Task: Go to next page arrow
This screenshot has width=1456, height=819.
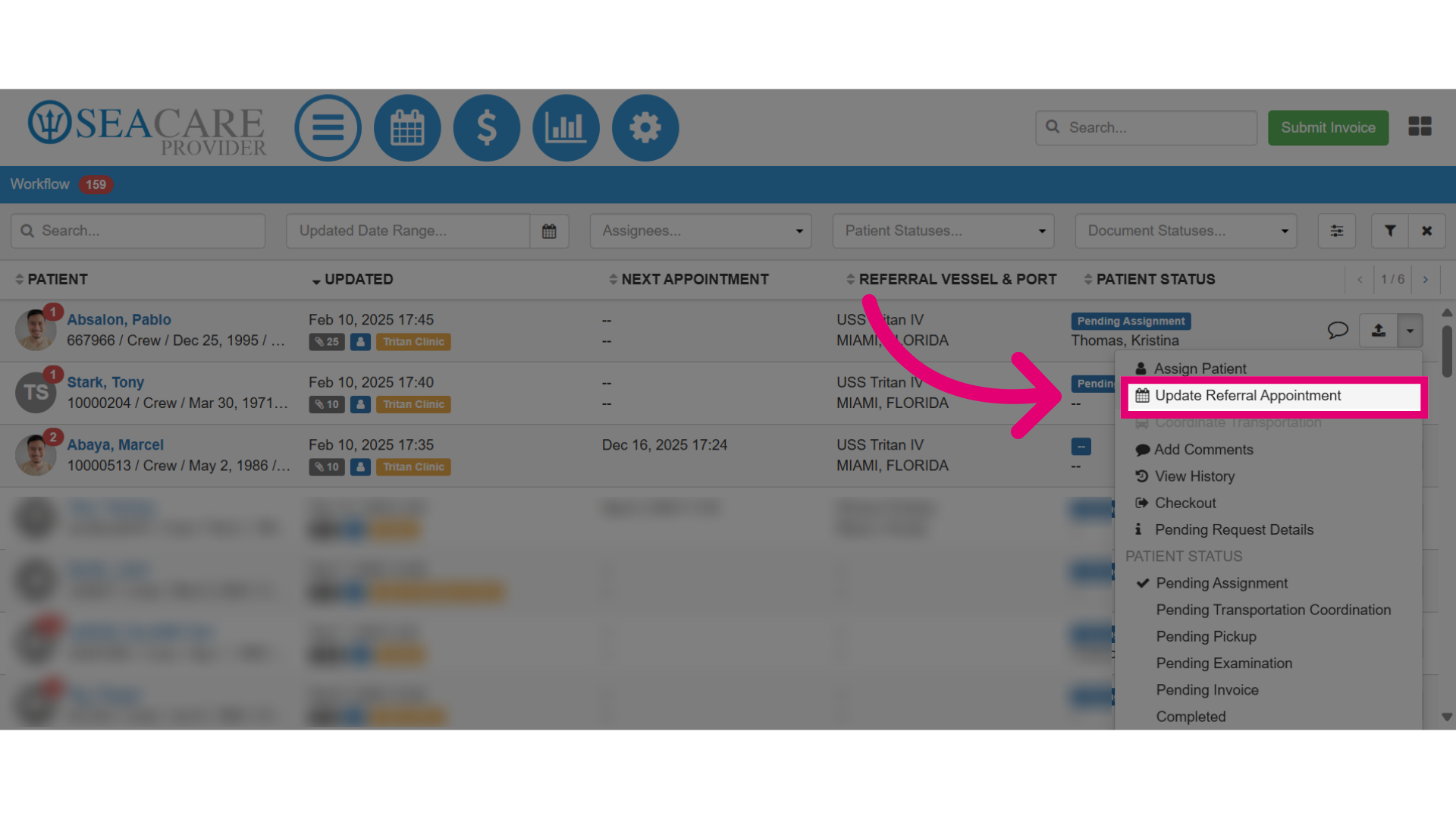Action: point(1426,280)
